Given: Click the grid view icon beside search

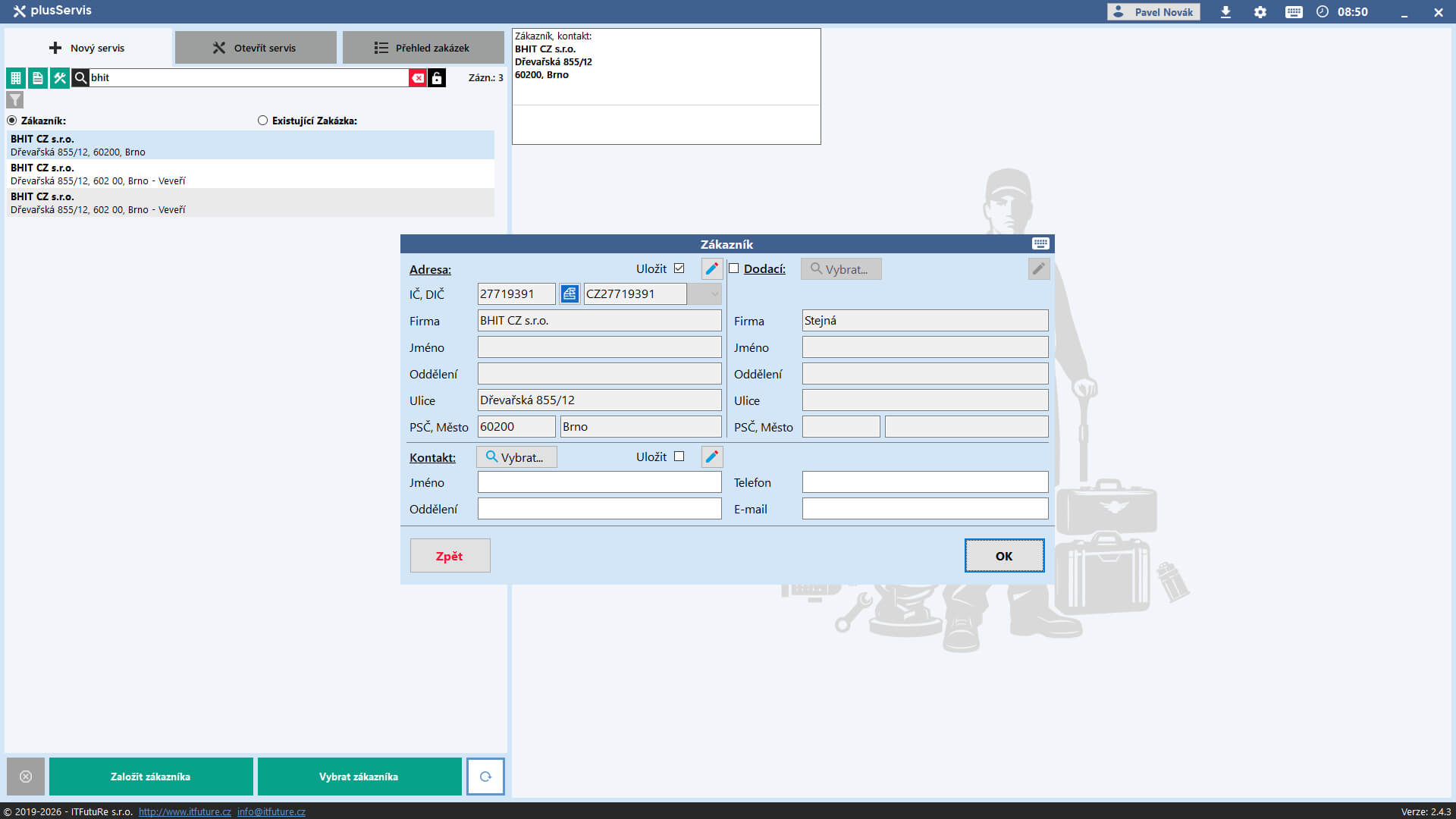Looking at the screenshot, I should (15, 78).
